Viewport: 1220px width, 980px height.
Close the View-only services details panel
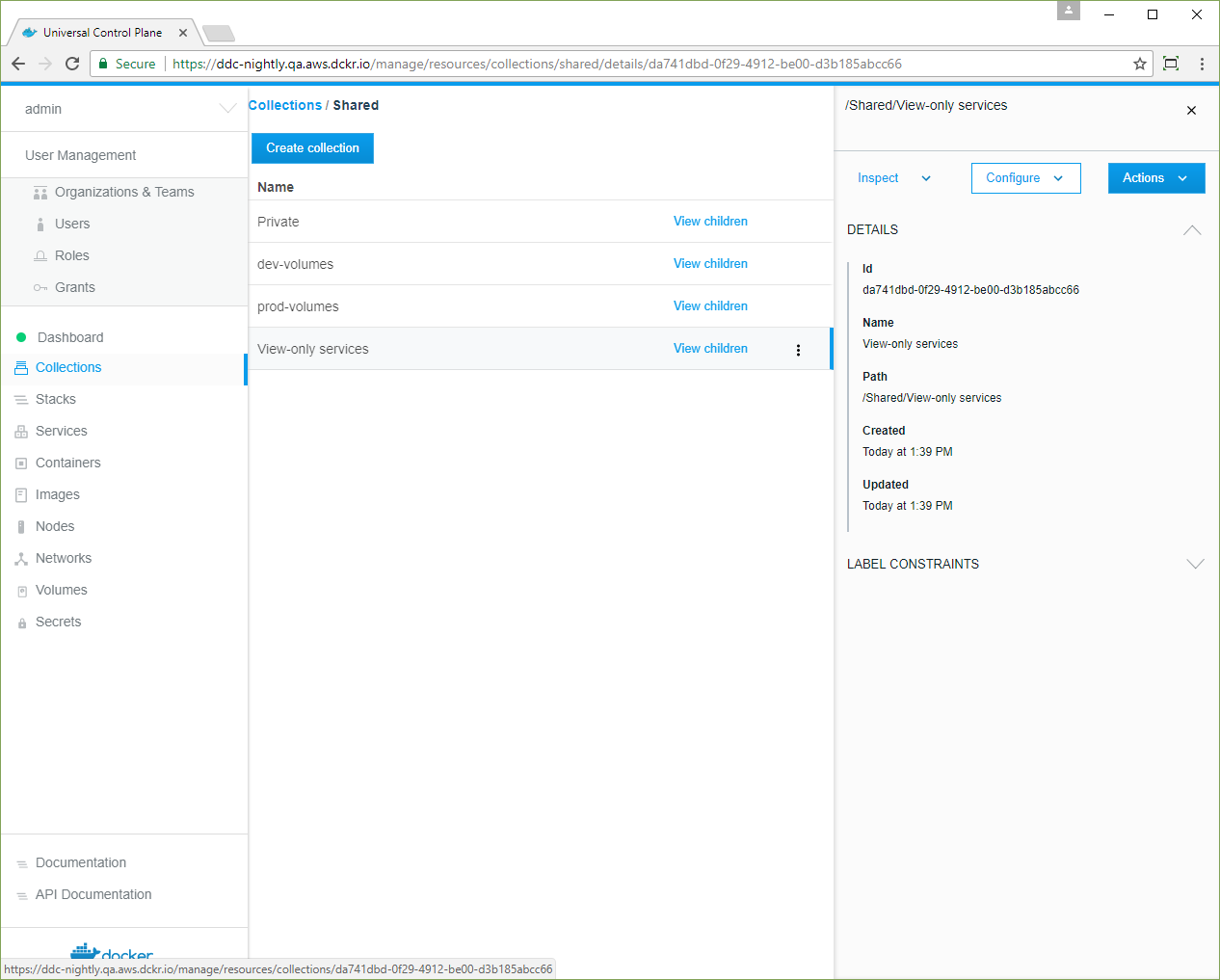pyautogui.click(x=1191, y=111)
